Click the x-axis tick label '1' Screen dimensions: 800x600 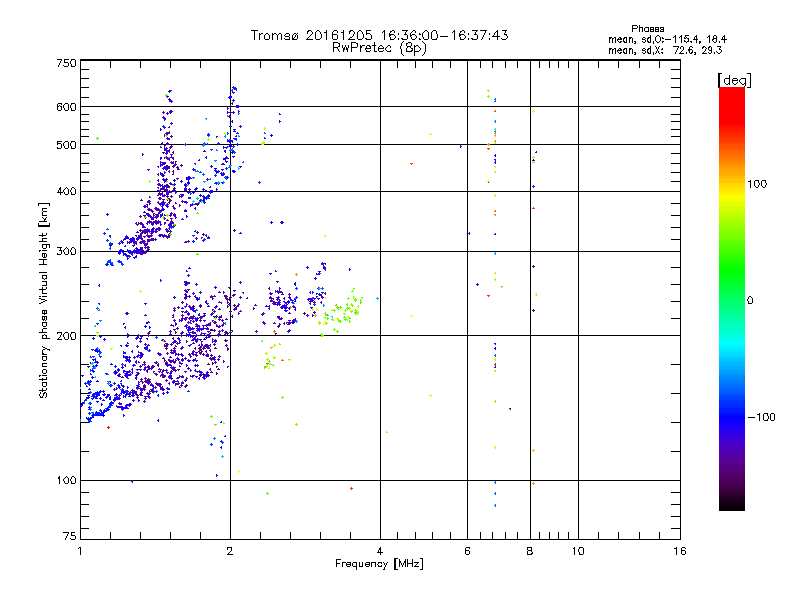[x=80, y=551]
